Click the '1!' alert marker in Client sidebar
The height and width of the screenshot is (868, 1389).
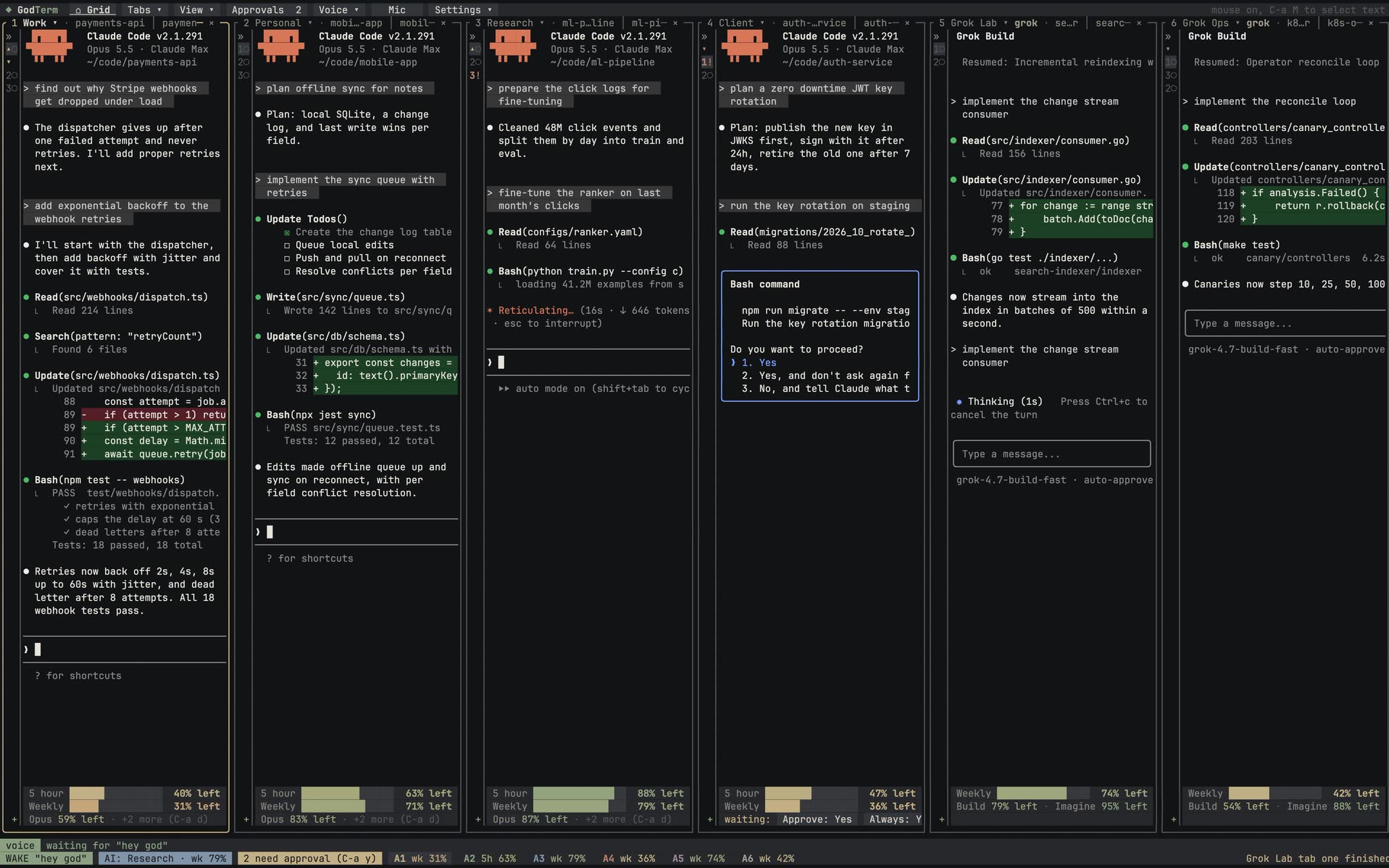(x=706, y=62)
